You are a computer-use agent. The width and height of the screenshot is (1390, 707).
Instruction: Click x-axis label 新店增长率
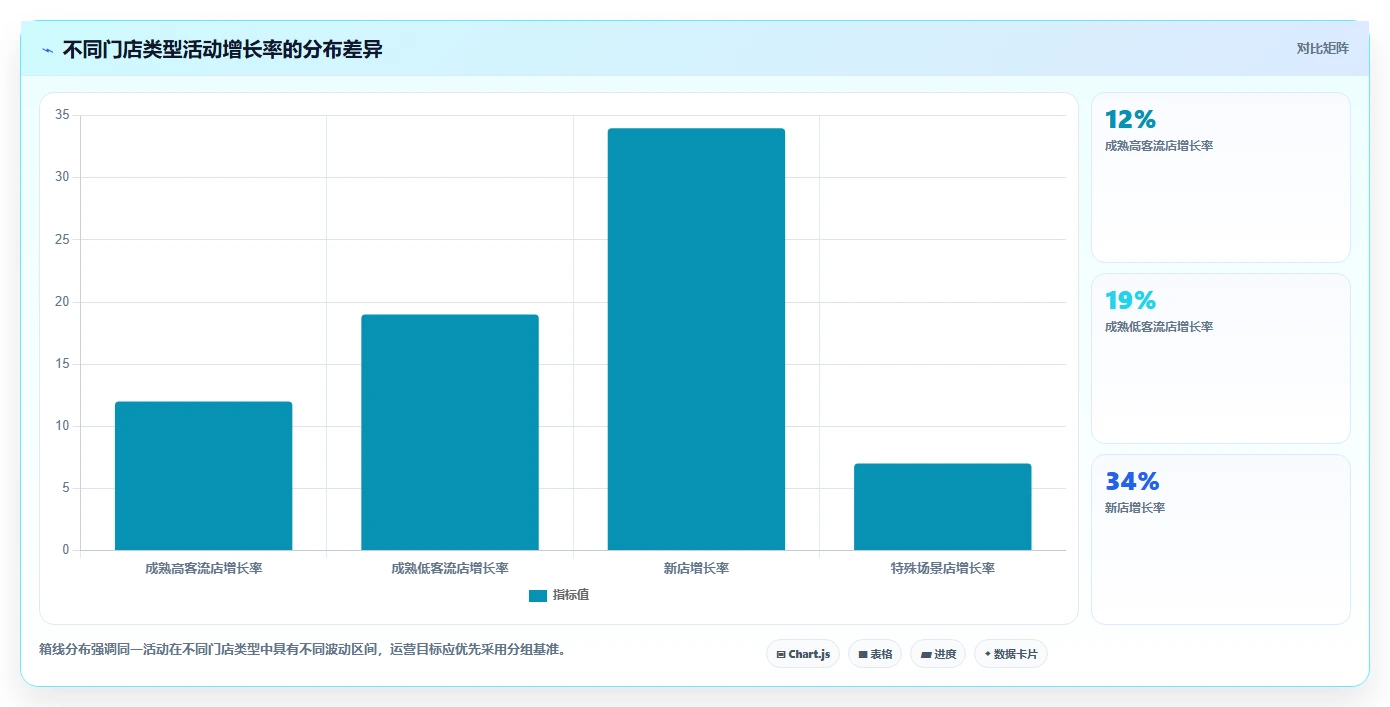(696, 568)
